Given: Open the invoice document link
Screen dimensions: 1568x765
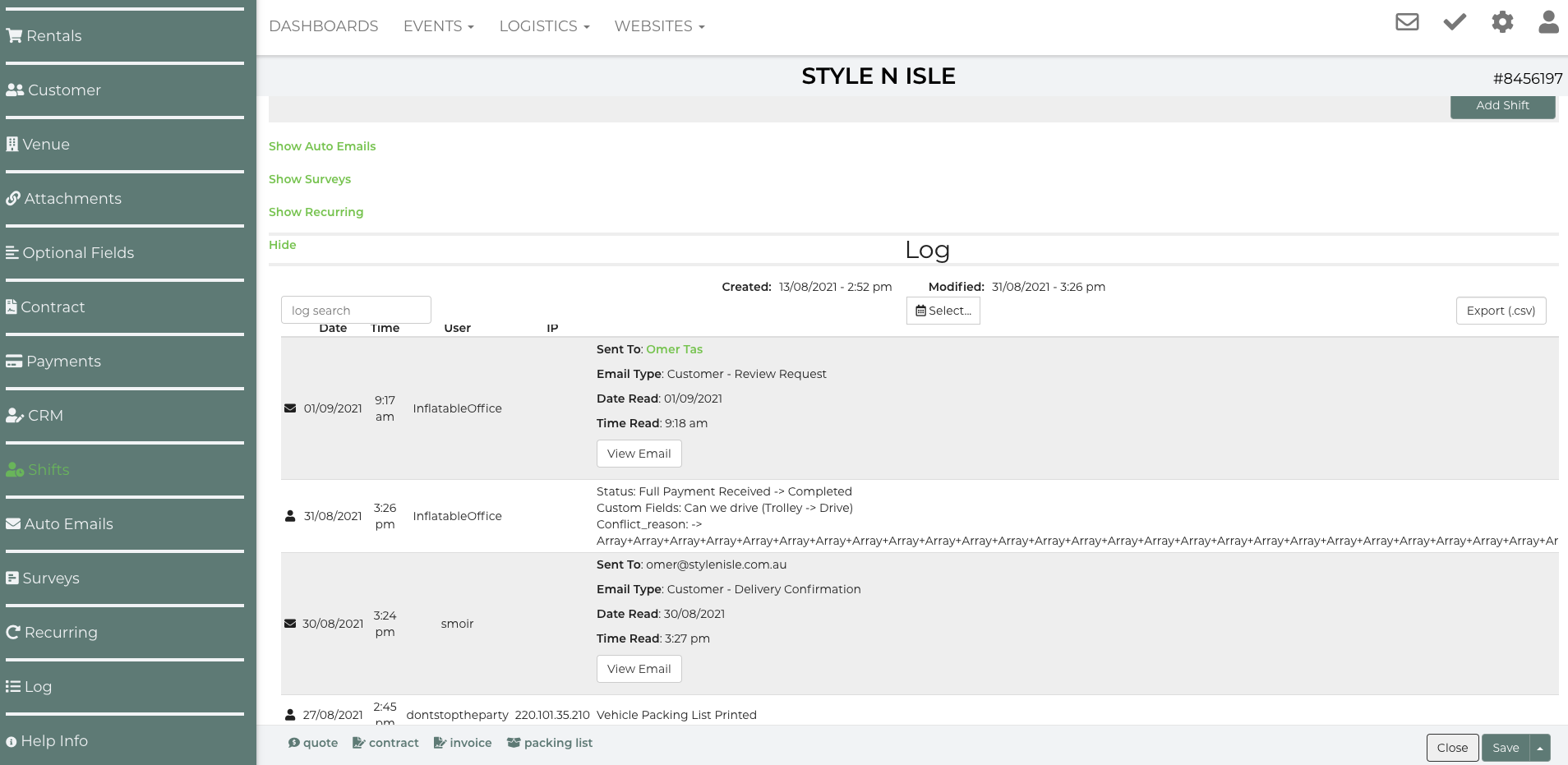Looking at the screenshot, I should [x=463, y=743].
